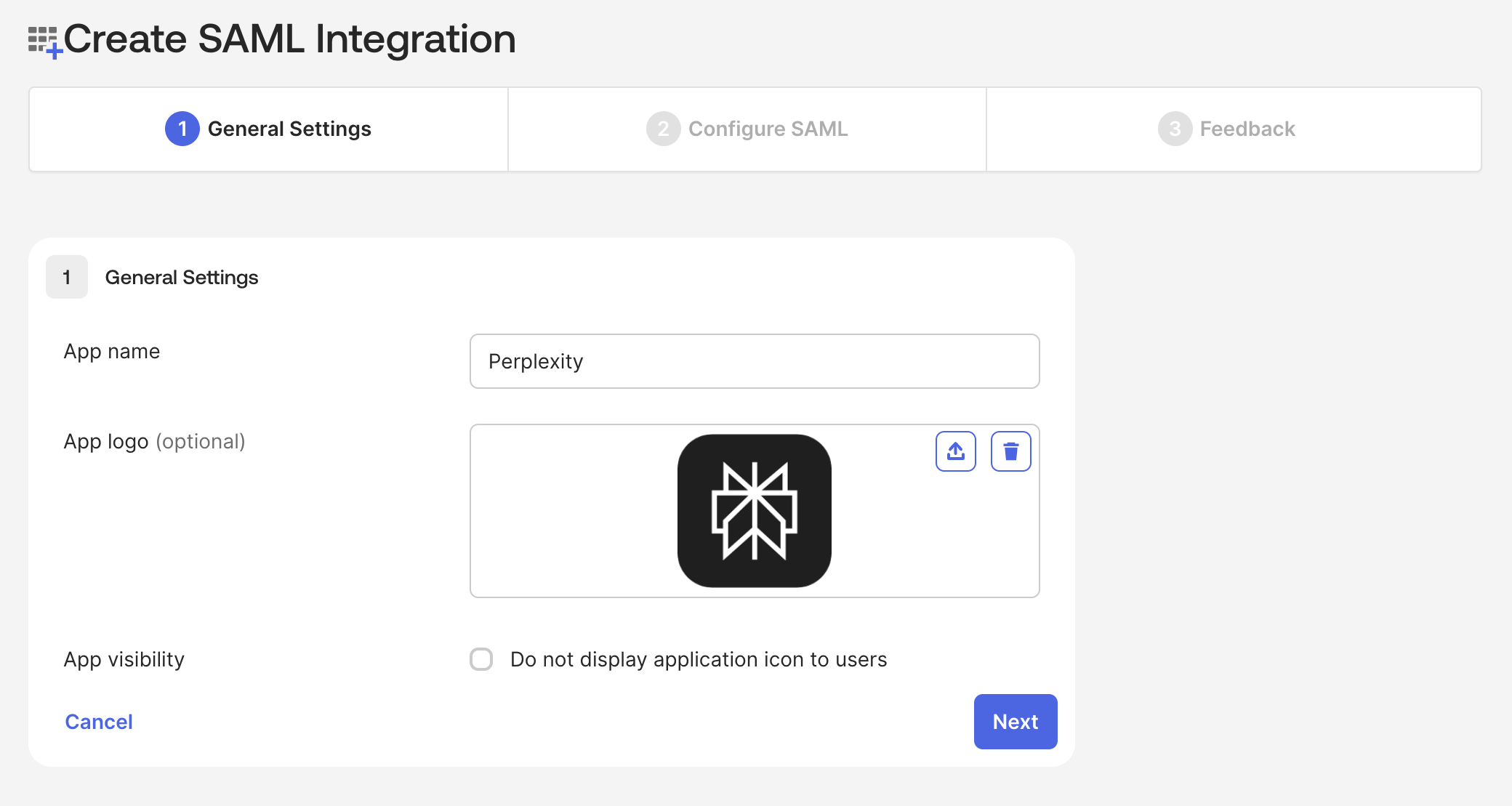Click the app grid plus icon beside title
This screenshot has height=806, width=1512.
(45, 42)
